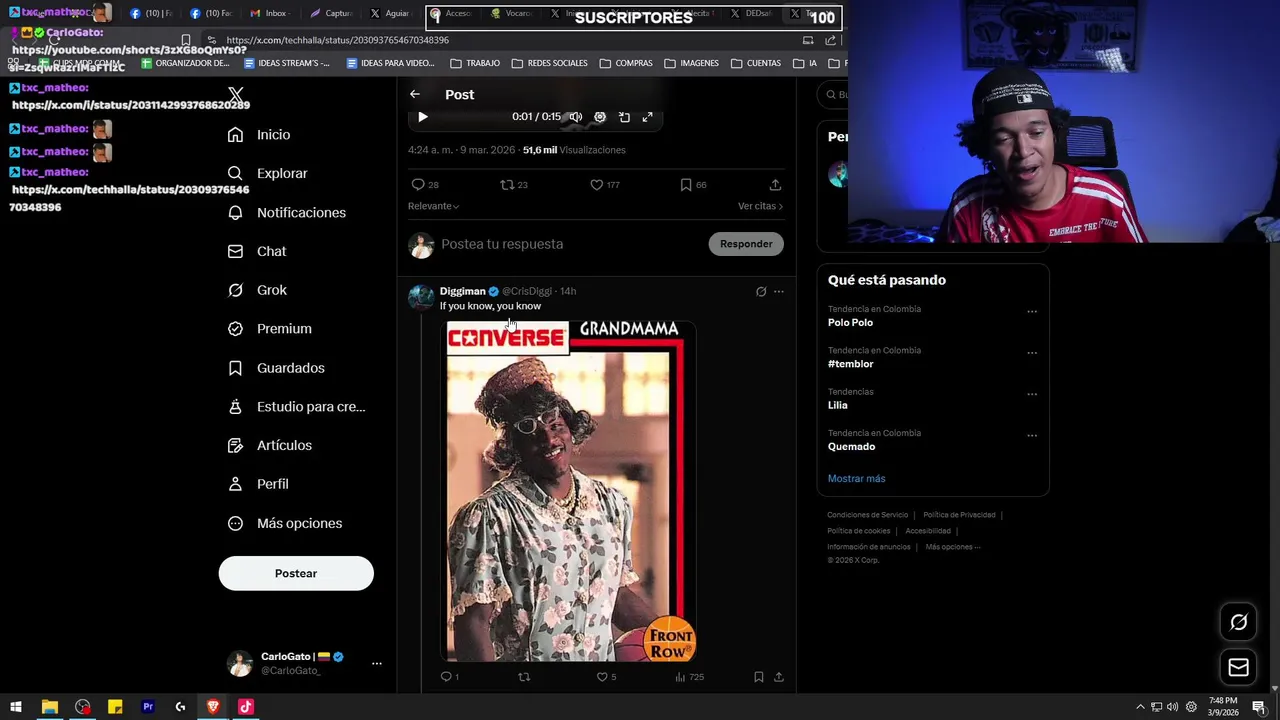Open Polo Polo trend
The image size is (1280, 720).
click(850, 323)
